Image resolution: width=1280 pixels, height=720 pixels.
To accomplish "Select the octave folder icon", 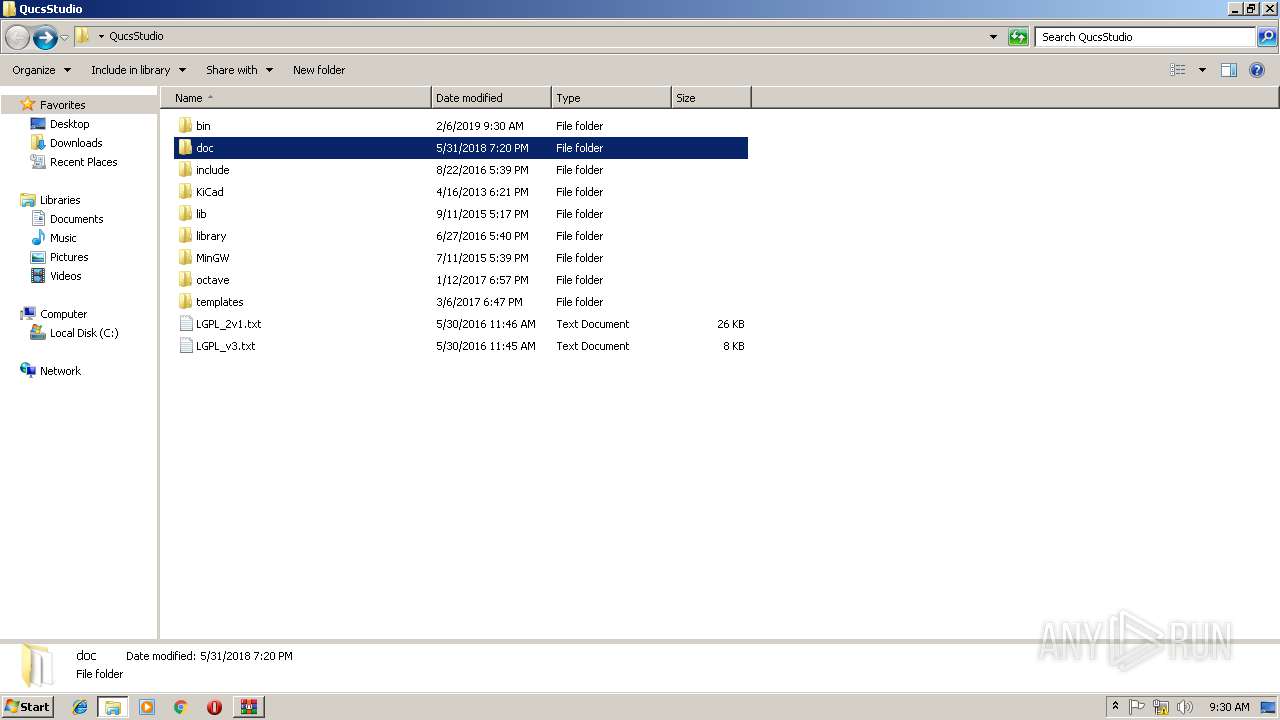I will click(185, 280).
